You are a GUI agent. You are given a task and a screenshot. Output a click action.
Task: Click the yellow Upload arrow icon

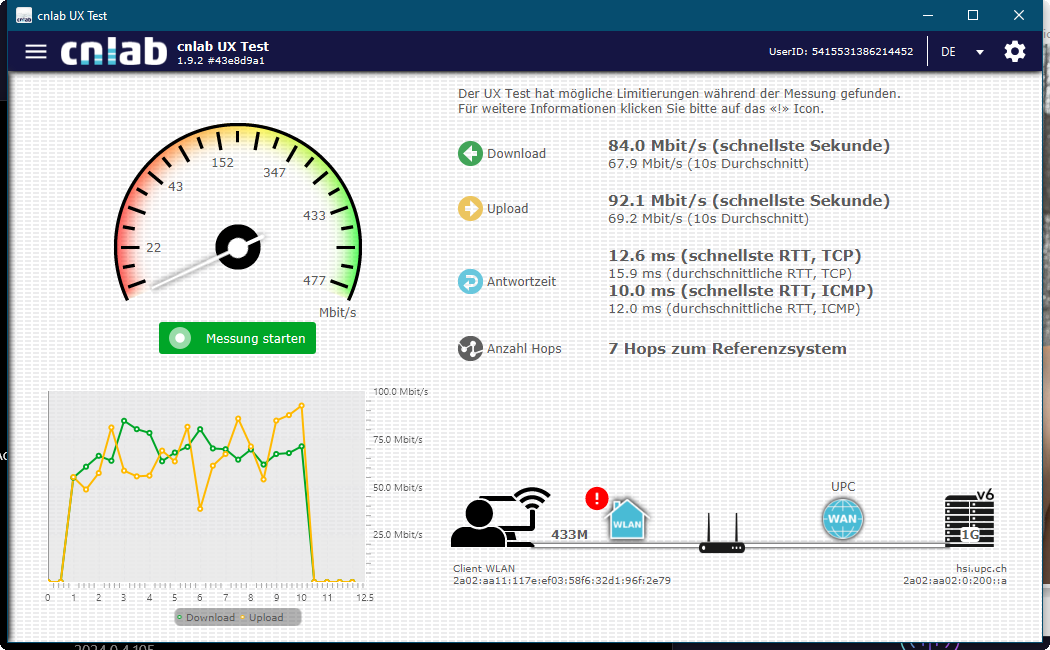pyautogui.click(x=470, y=208)
